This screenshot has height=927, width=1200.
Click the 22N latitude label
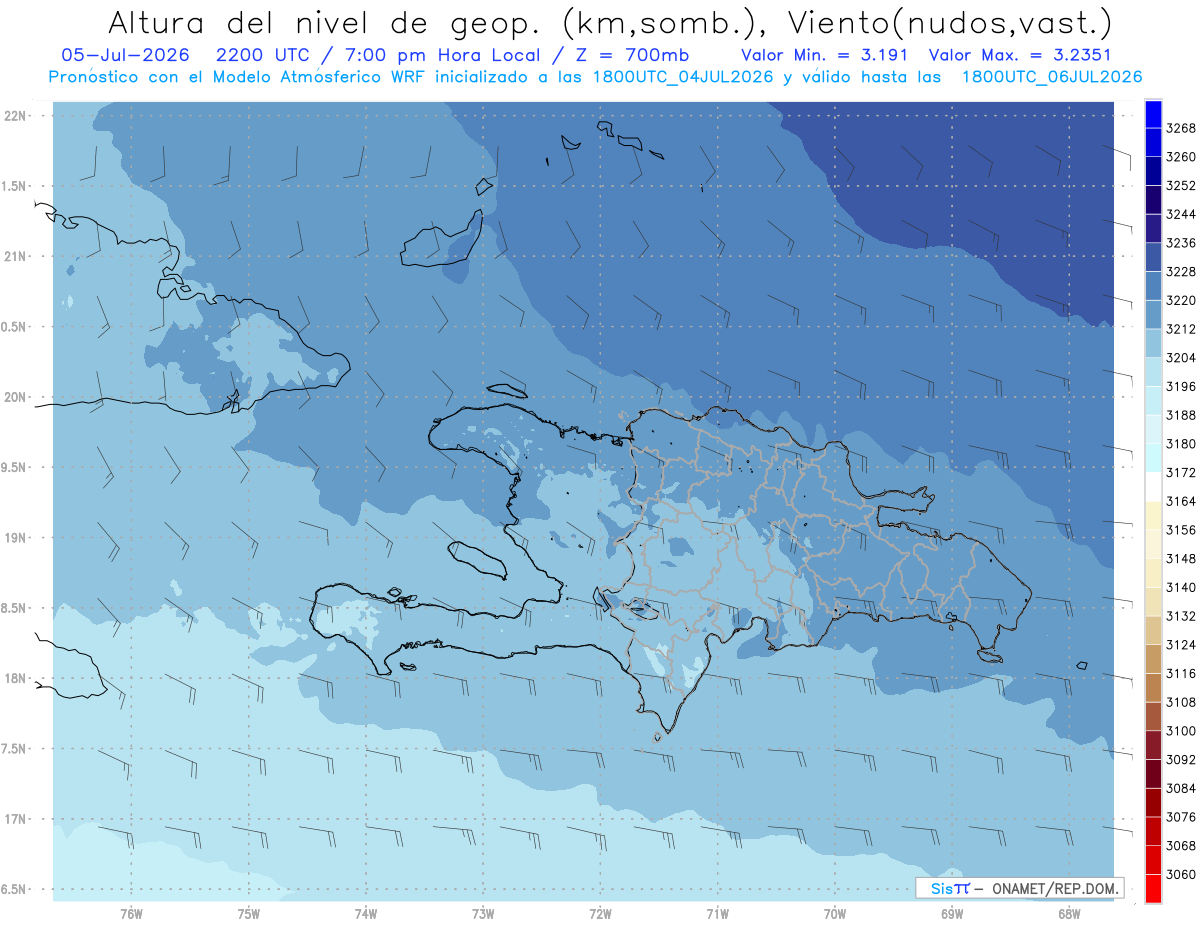[16, 116]
